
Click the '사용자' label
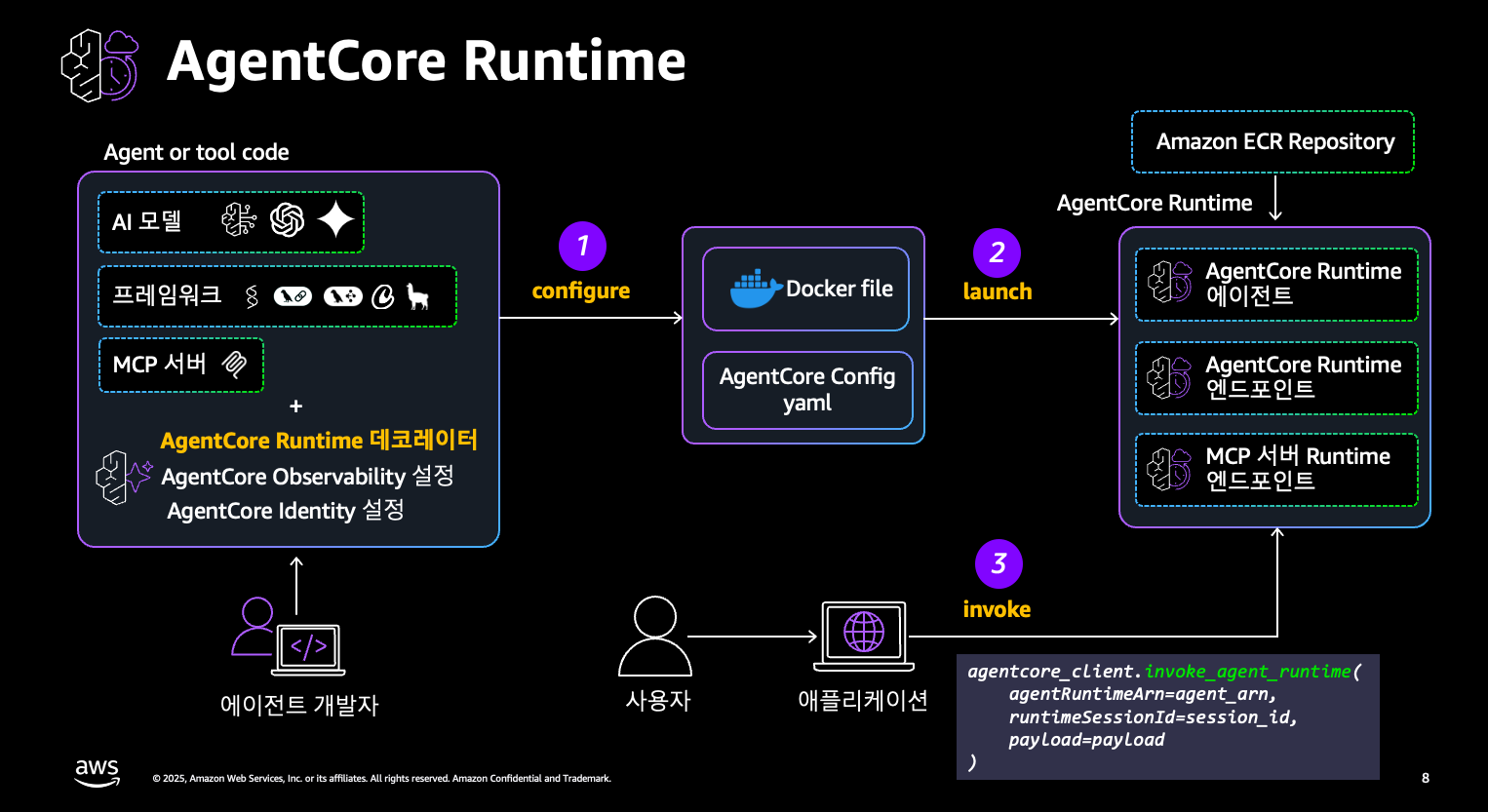[657, 700]
